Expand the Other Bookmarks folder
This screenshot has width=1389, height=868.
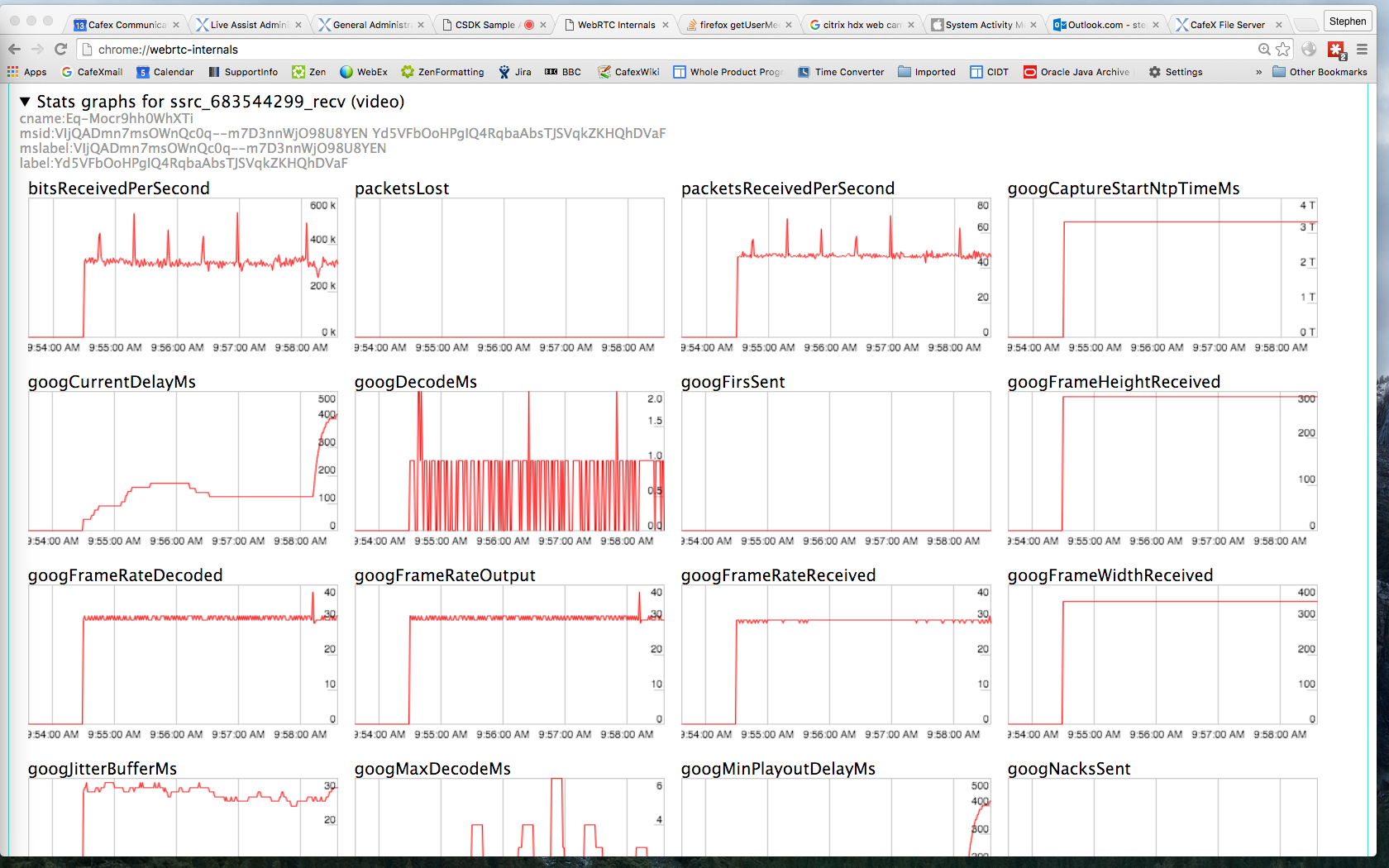coord(1320,72)
